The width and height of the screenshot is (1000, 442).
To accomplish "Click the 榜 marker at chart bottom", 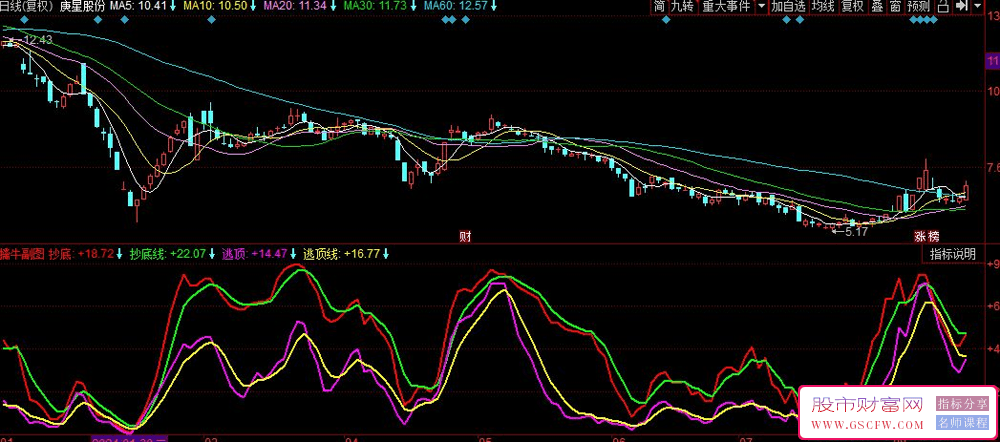I will pyautogui.click(x=933, y=237).
